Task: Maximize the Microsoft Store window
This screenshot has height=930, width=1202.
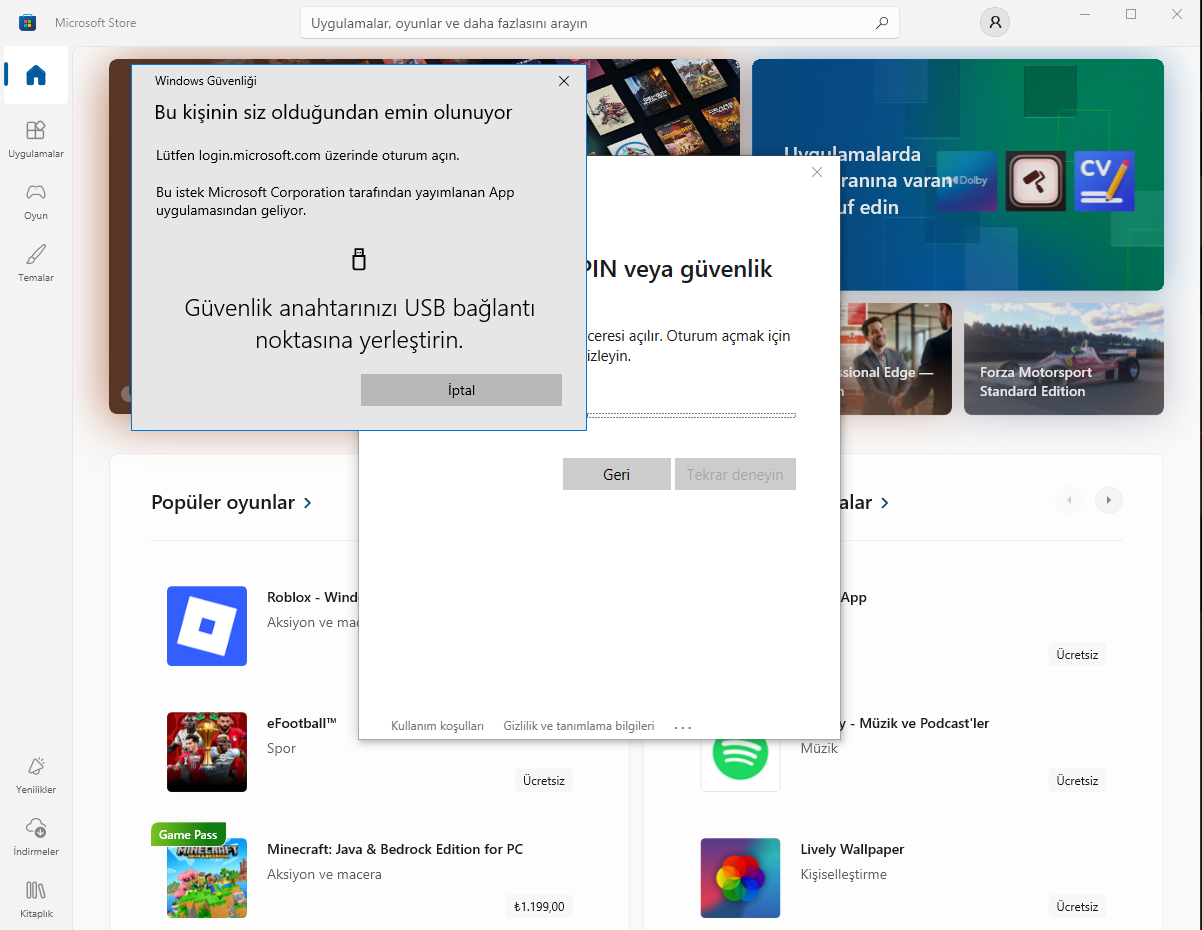Action: tap(1131, 14)
